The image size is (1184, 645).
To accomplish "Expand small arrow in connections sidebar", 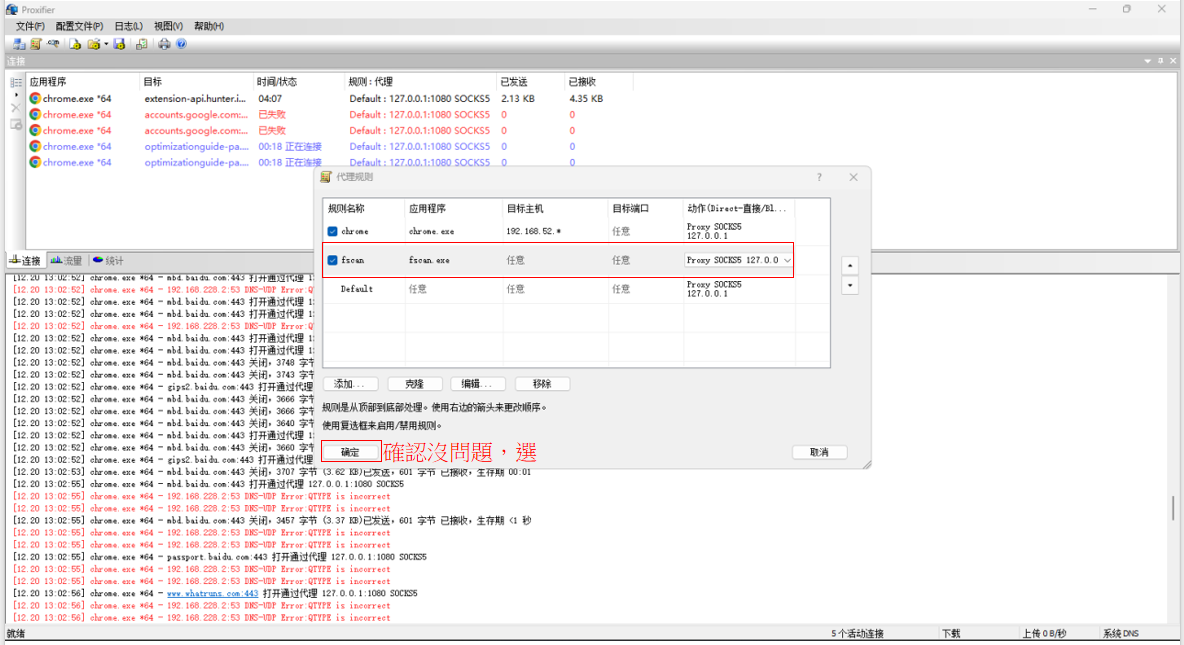I will [x=16, y=95].
